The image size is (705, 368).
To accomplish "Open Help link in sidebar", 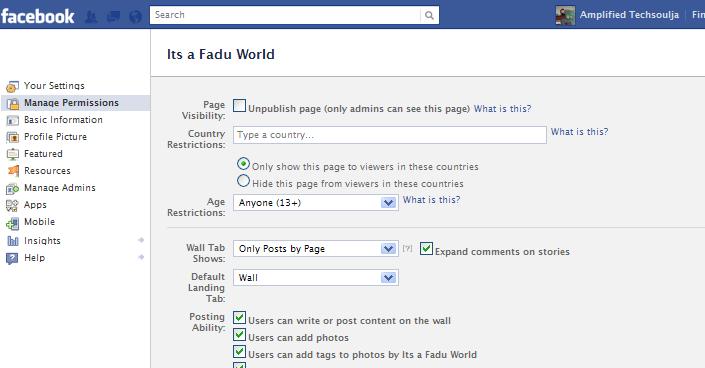I will point(34,258).
